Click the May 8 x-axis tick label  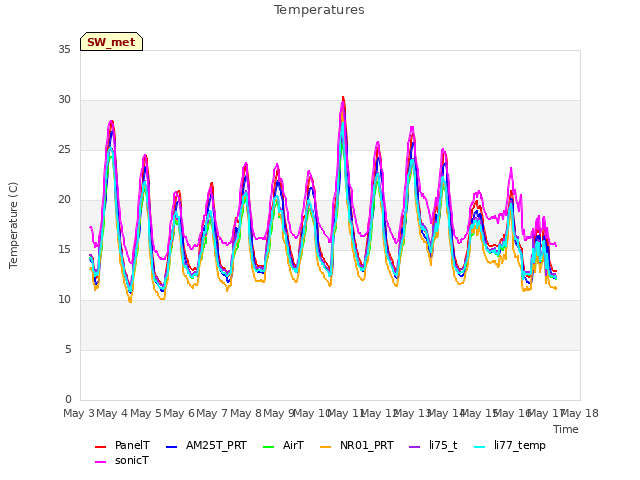coord(246,413)
